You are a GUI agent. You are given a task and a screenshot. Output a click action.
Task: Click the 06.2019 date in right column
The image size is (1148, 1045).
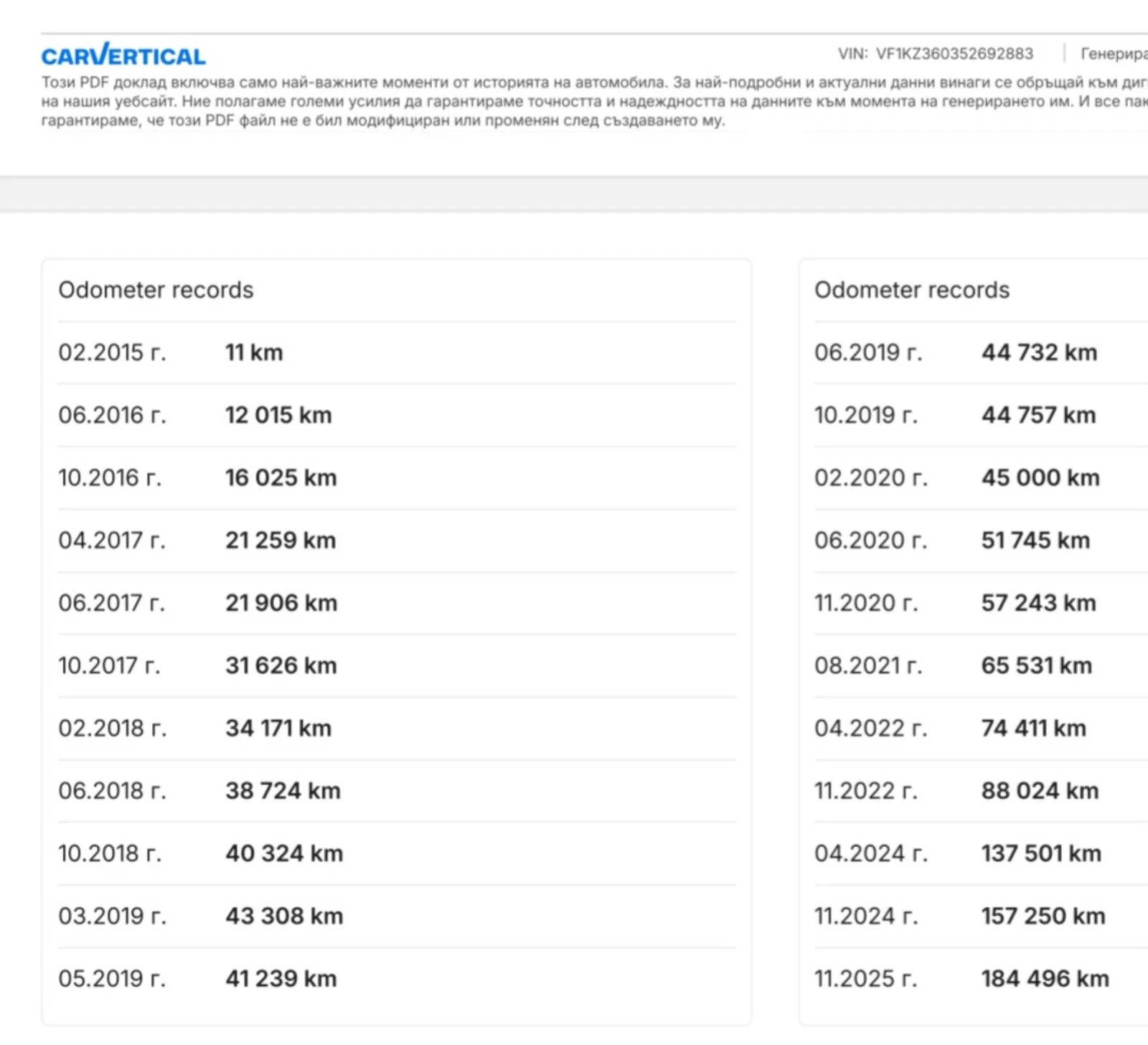[x=867, y=352]
